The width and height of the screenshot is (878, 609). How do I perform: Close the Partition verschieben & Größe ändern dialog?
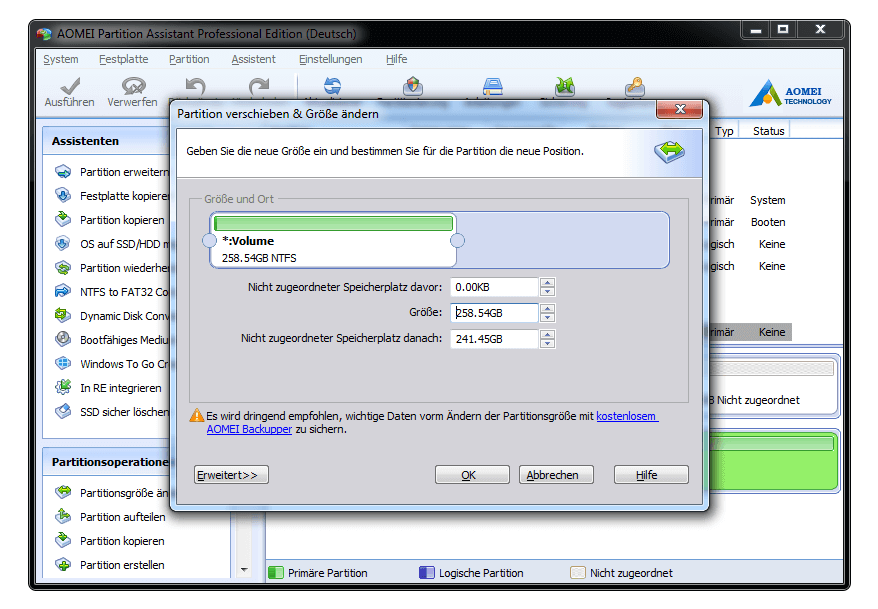click(679, 109)
